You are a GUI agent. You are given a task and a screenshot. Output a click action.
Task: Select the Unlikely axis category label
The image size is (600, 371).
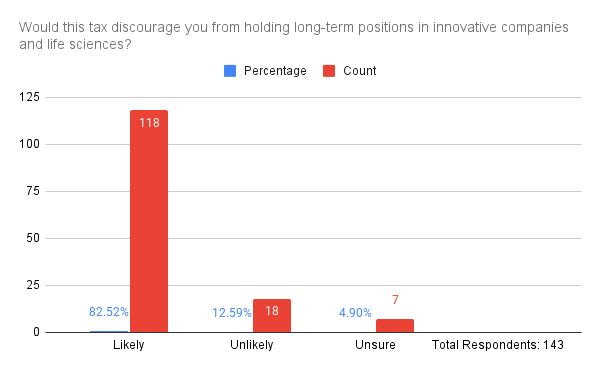[x=252, y=345]
